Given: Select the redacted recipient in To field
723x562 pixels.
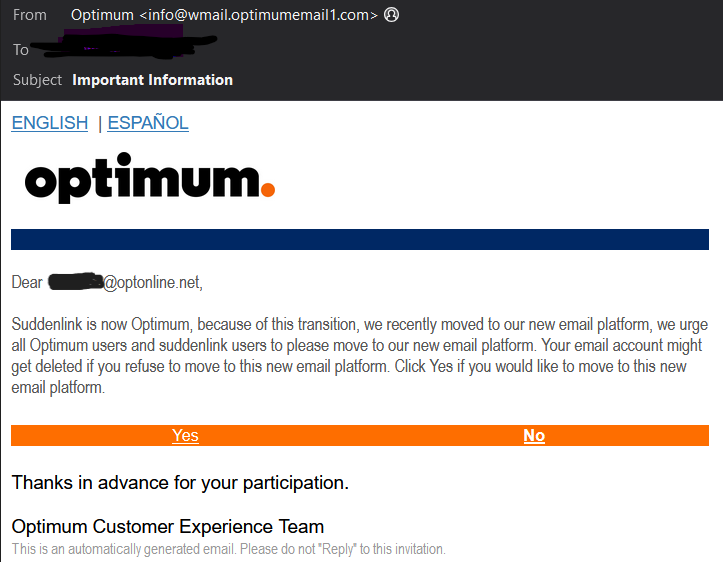Looking at the screenshot, I should pos(120,45).
